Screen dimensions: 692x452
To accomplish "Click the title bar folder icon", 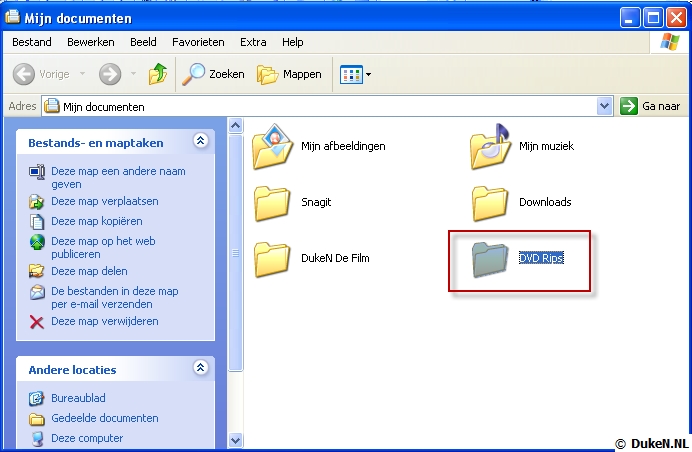I will pos(12,17).
